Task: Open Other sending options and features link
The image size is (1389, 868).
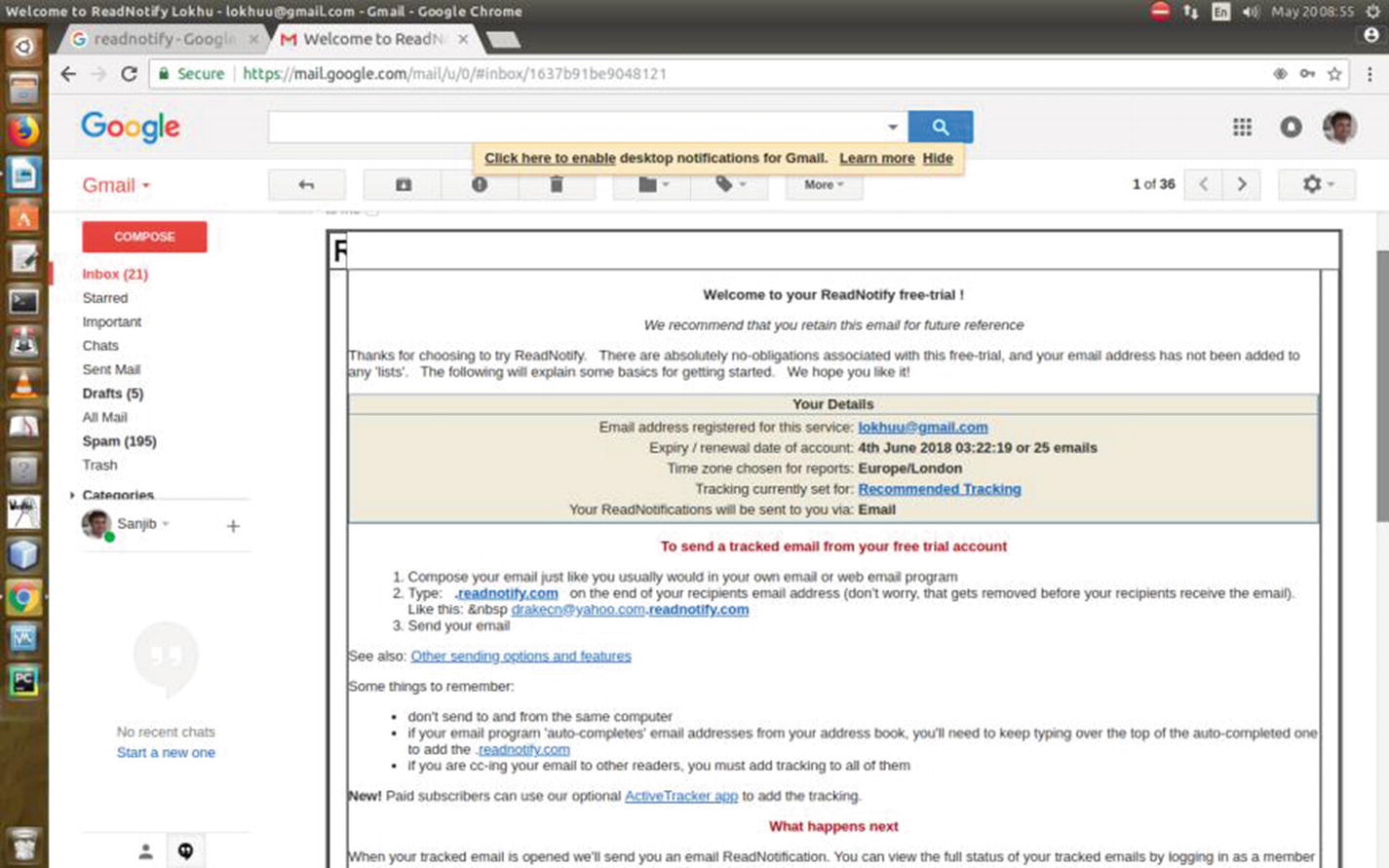Action: click(521, 657)
